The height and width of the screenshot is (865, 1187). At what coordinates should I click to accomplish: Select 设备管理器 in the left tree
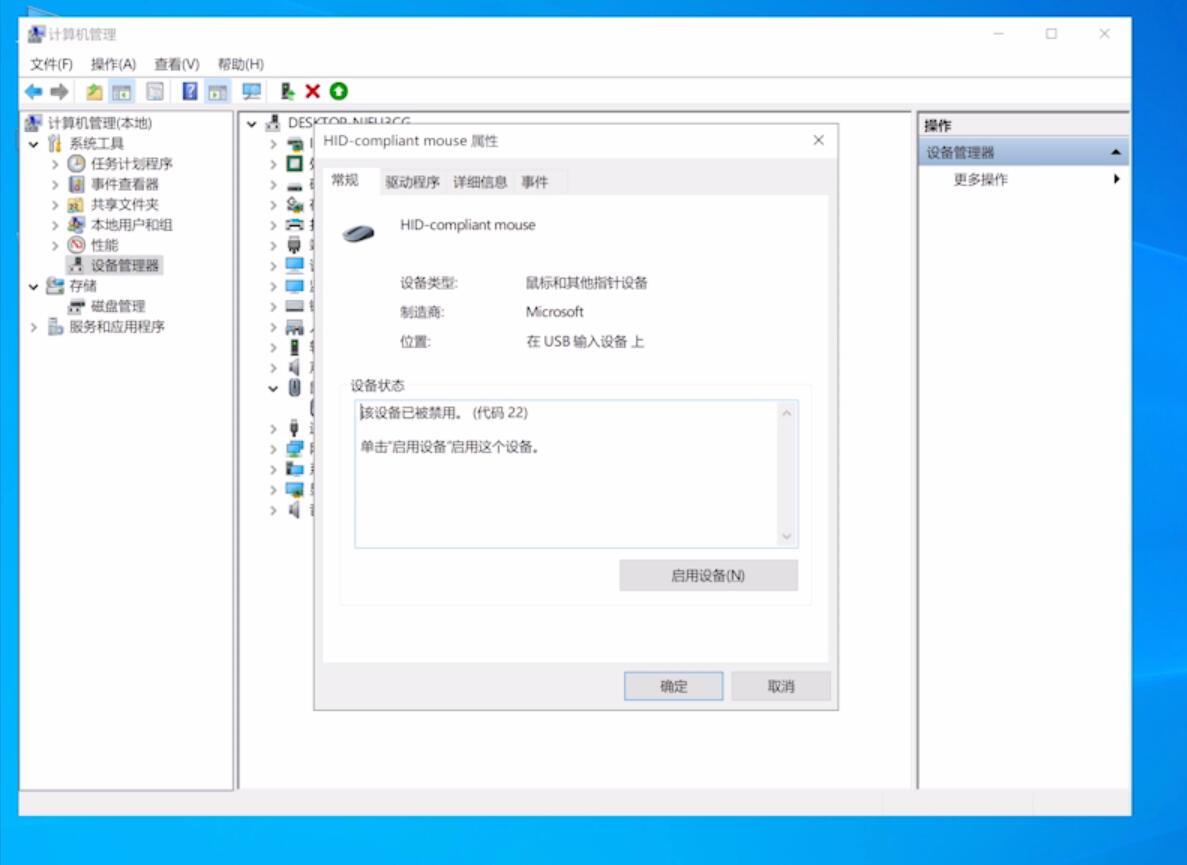click(125, 266)
